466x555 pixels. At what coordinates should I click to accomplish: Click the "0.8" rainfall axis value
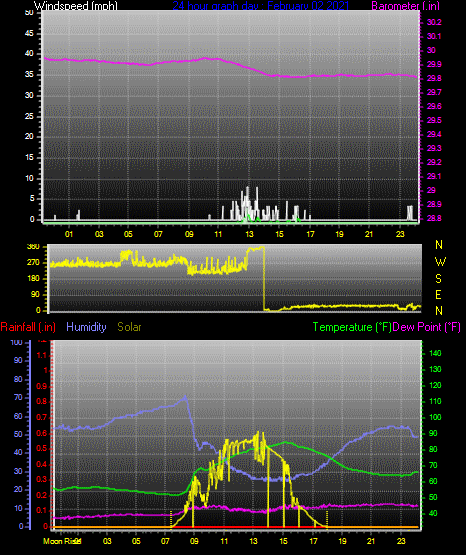coord(41,402)
